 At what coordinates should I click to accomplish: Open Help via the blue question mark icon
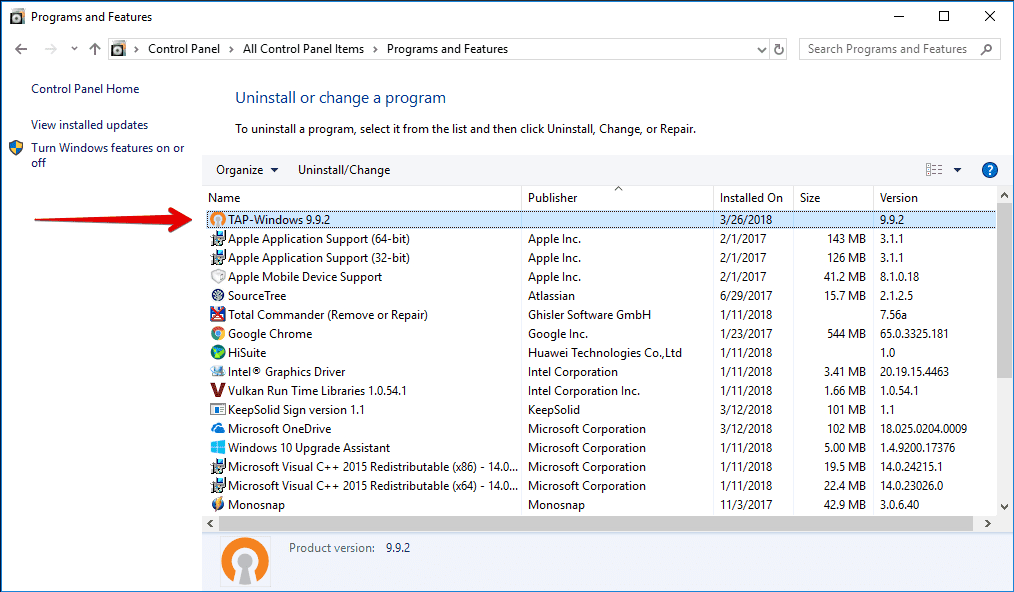989,169
